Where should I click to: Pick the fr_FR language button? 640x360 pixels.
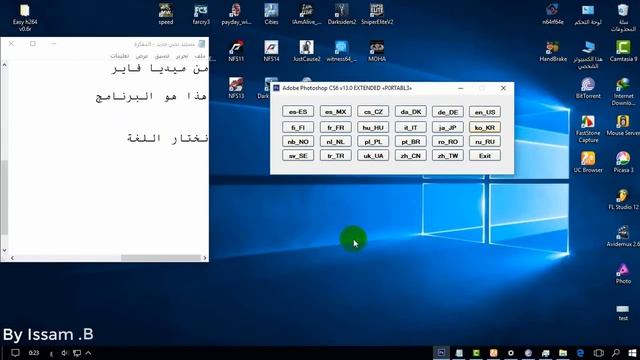coord(336,127)
